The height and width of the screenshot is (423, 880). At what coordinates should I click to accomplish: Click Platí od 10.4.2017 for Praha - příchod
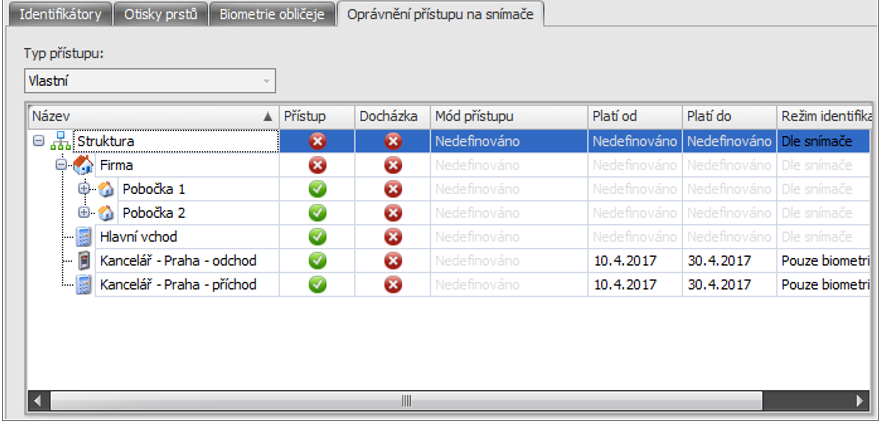coord(635,284)
